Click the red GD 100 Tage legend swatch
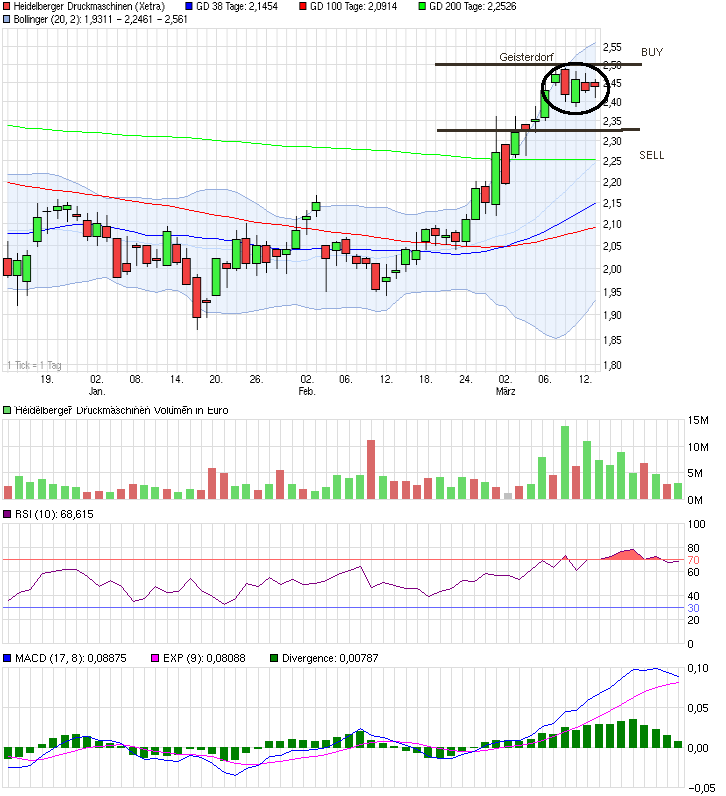 pos(303,7)
